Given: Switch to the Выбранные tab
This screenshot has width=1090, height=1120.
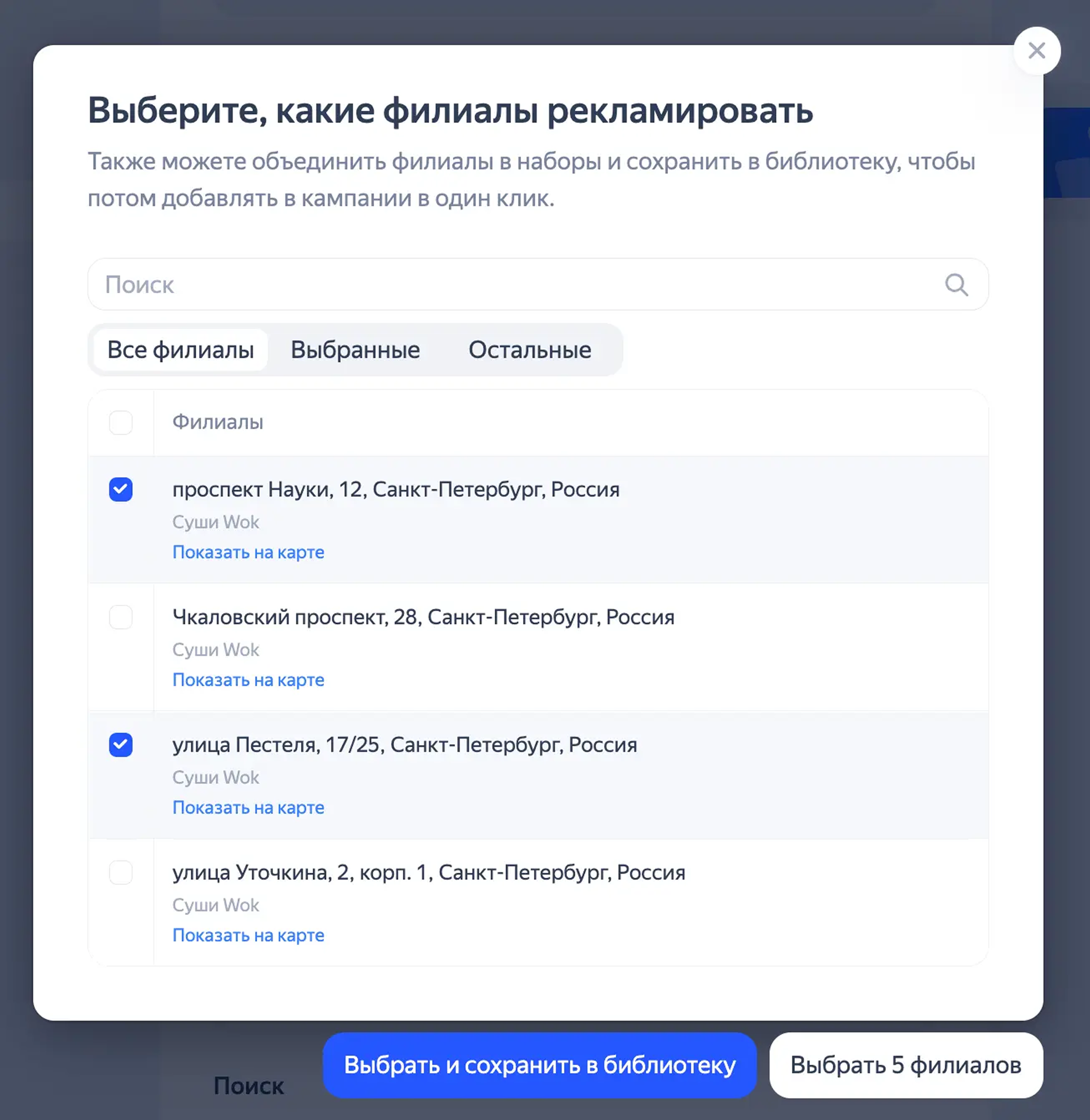Looking at the screenshot, I should tap(356, 350).
